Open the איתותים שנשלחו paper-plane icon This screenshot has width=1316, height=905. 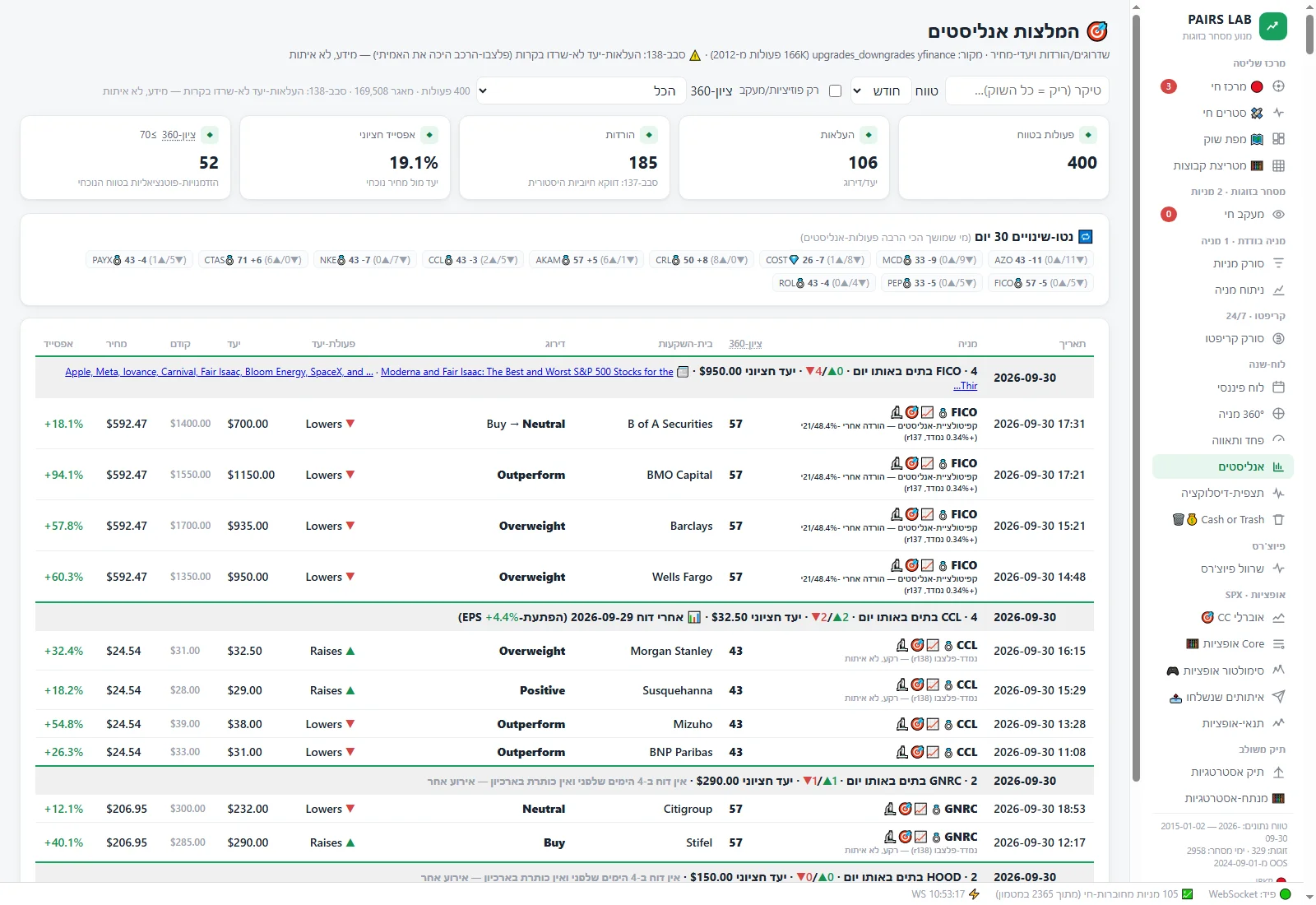pos(1278,697)
